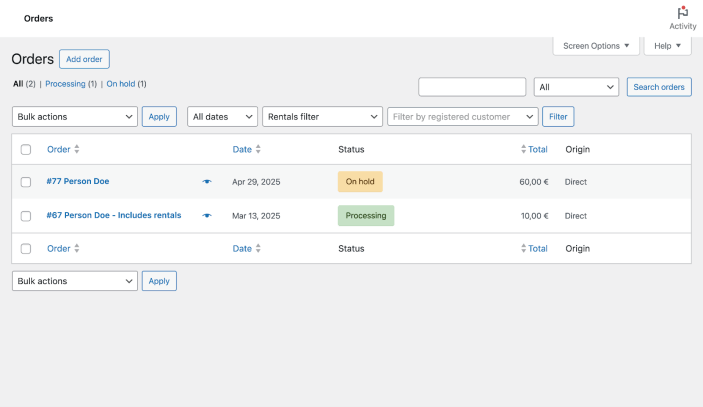The image size is (703, 407).
Task: Sort by Order arrows in table footer
Action: tap(77, 249)
